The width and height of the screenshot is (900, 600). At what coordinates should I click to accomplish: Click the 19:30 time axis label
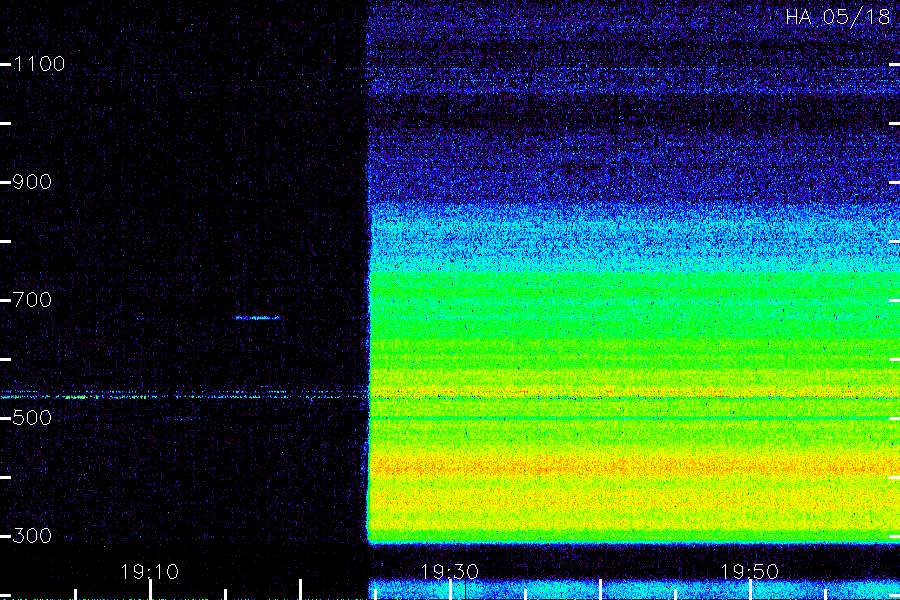tap(449, 572)
